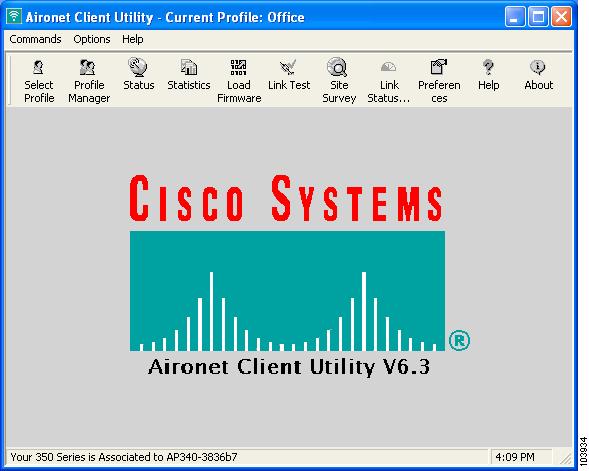Start the Site Survey tool
Image resolution: width=589 pixels, height=471 pixels.
(339, 81)
